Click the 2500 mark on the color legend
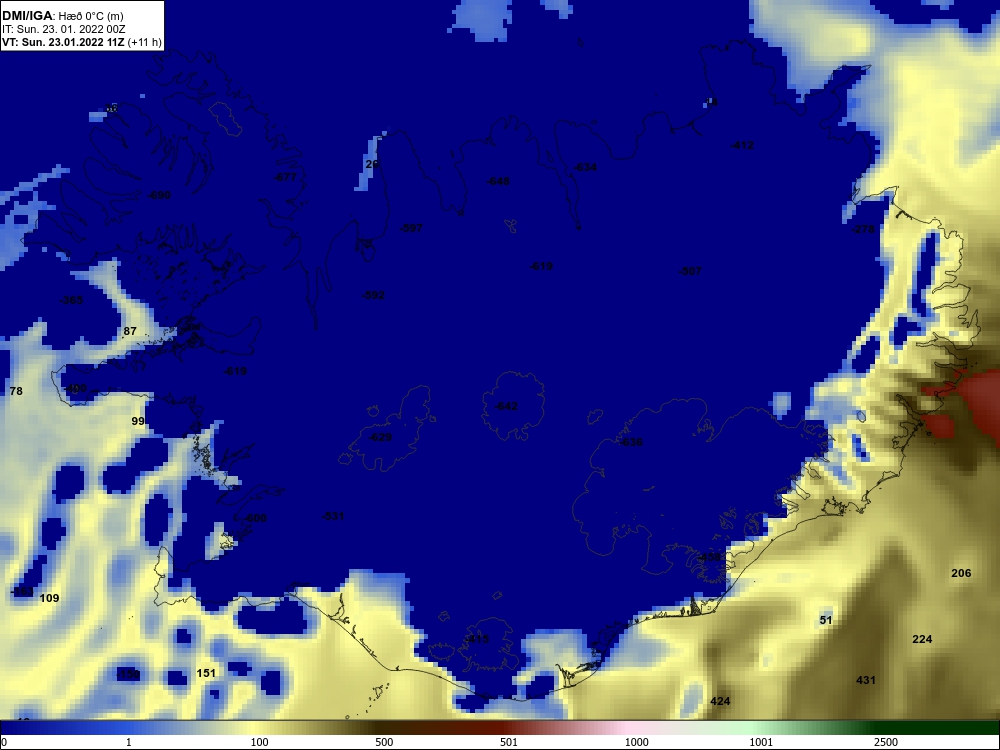1000x750 pixels. pyautogui.click(x=886, y=742)
